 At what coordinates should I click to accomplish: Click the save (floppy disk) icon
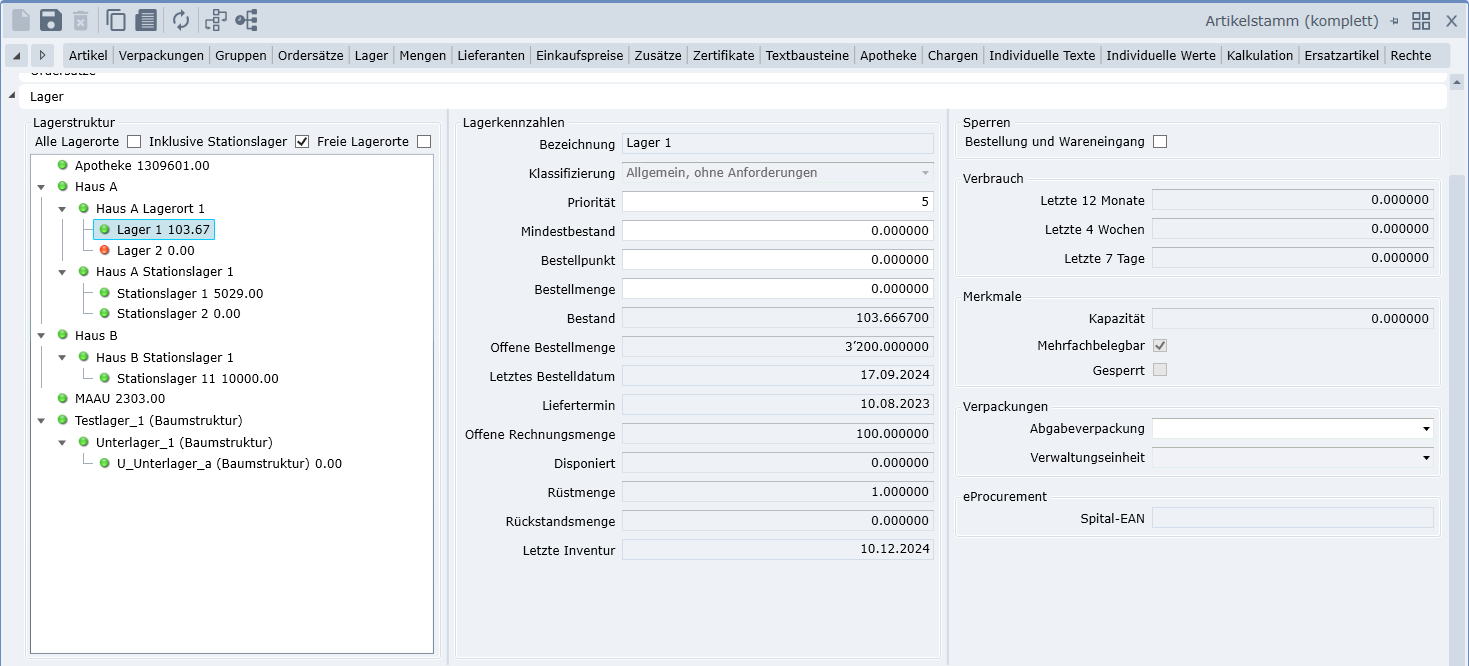tap(51, 20)
